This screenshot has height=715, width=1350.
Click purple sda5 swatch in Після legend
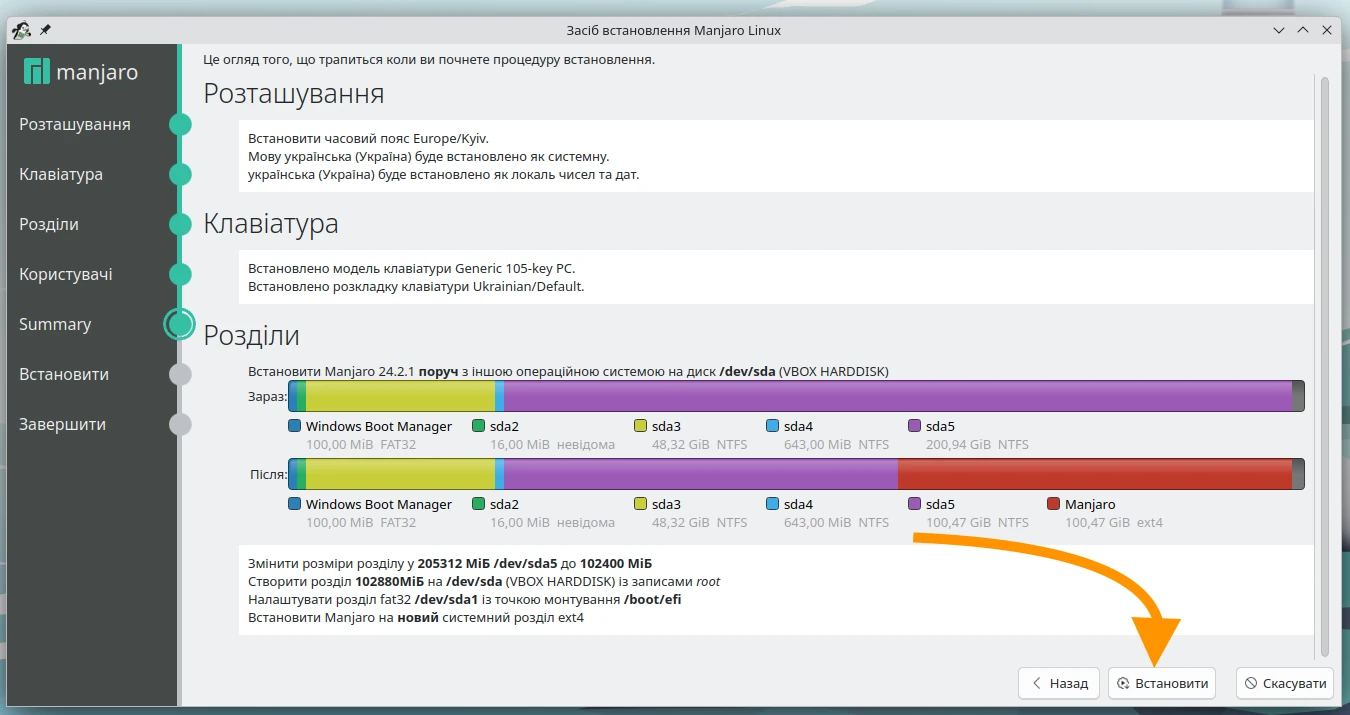tap(914, 504)
